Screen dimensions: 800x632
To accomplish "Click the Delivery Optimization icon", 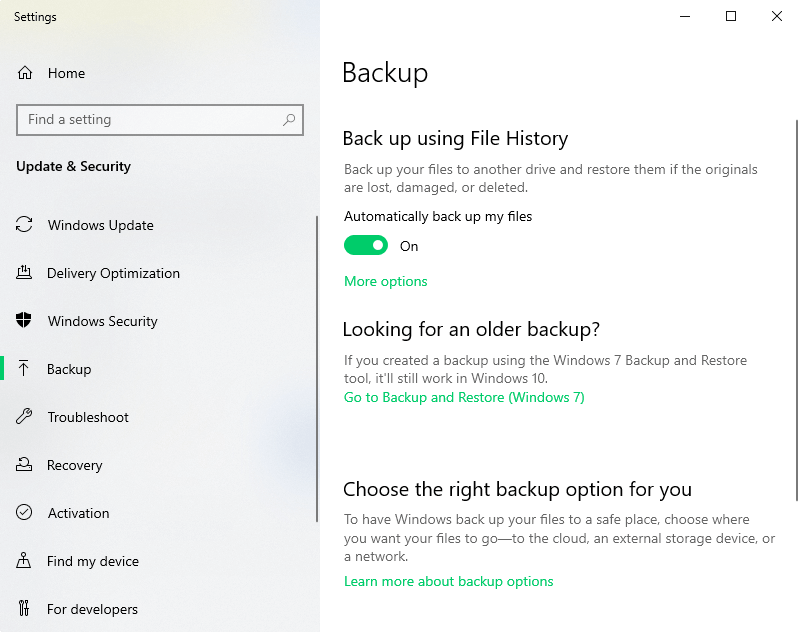I will point(25,273).
